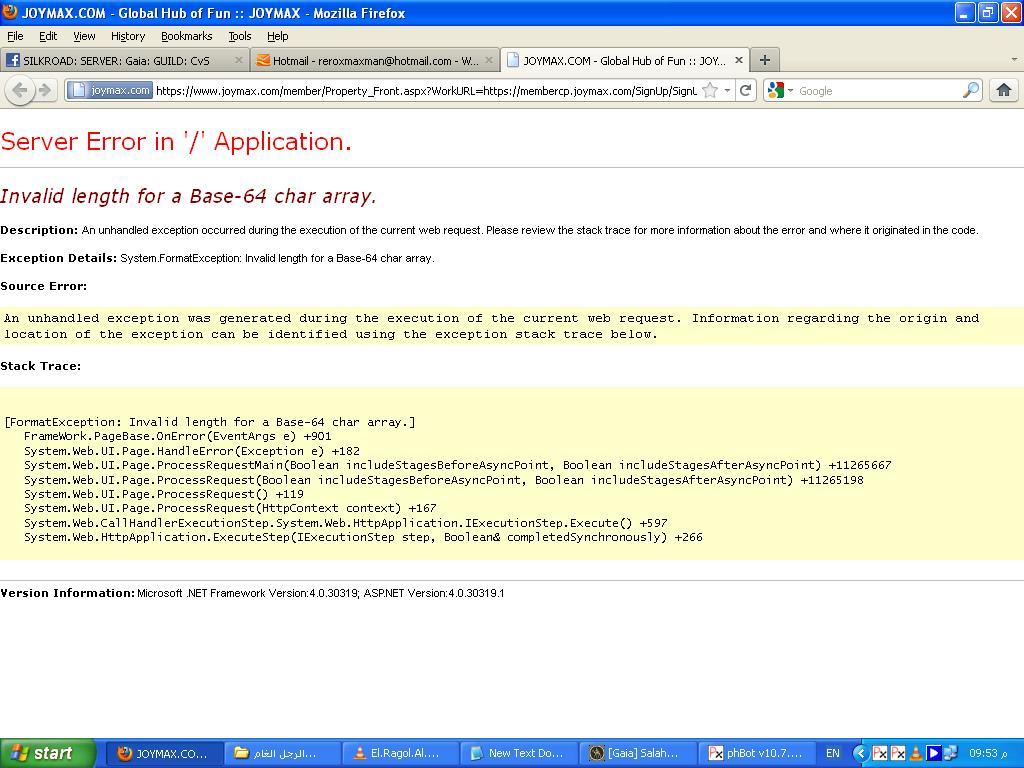Click the "Exception Details:" label
Image resolution: width=1024 pixels, height=768 pixels.
point(59,258)
